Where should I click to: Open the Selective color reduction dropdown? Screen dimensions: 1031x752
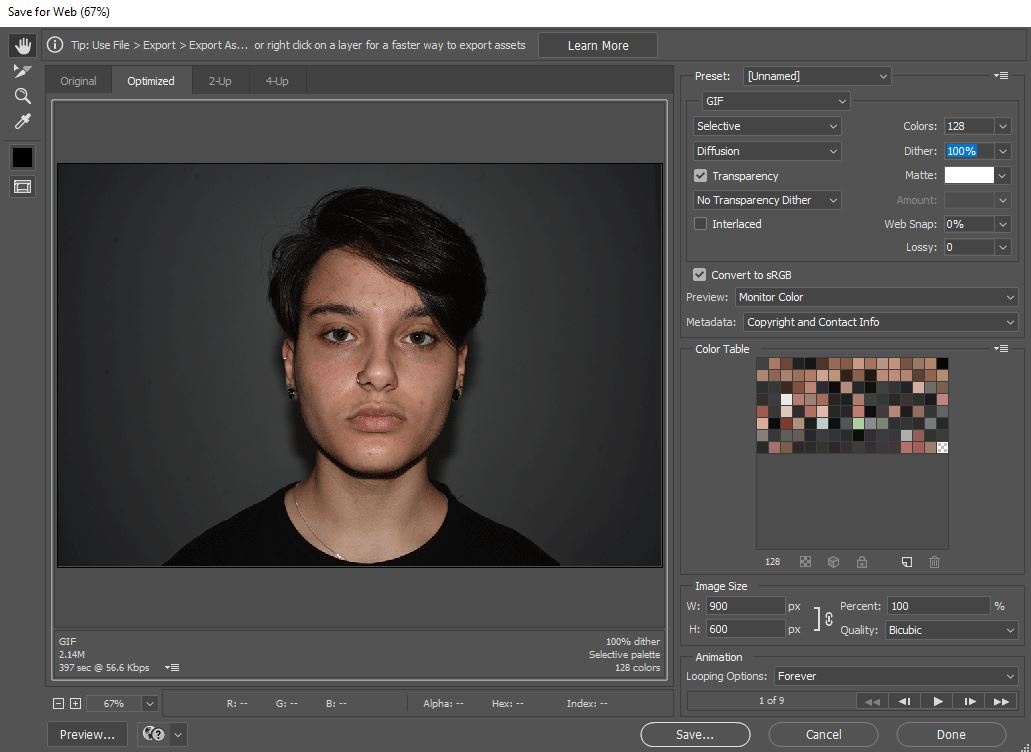pyautogui.click(x=767, y=126)
